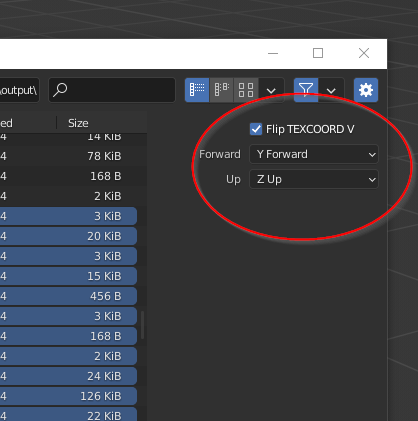
Task: Open filter settings dropdown arrow
Action: [331, 90]
